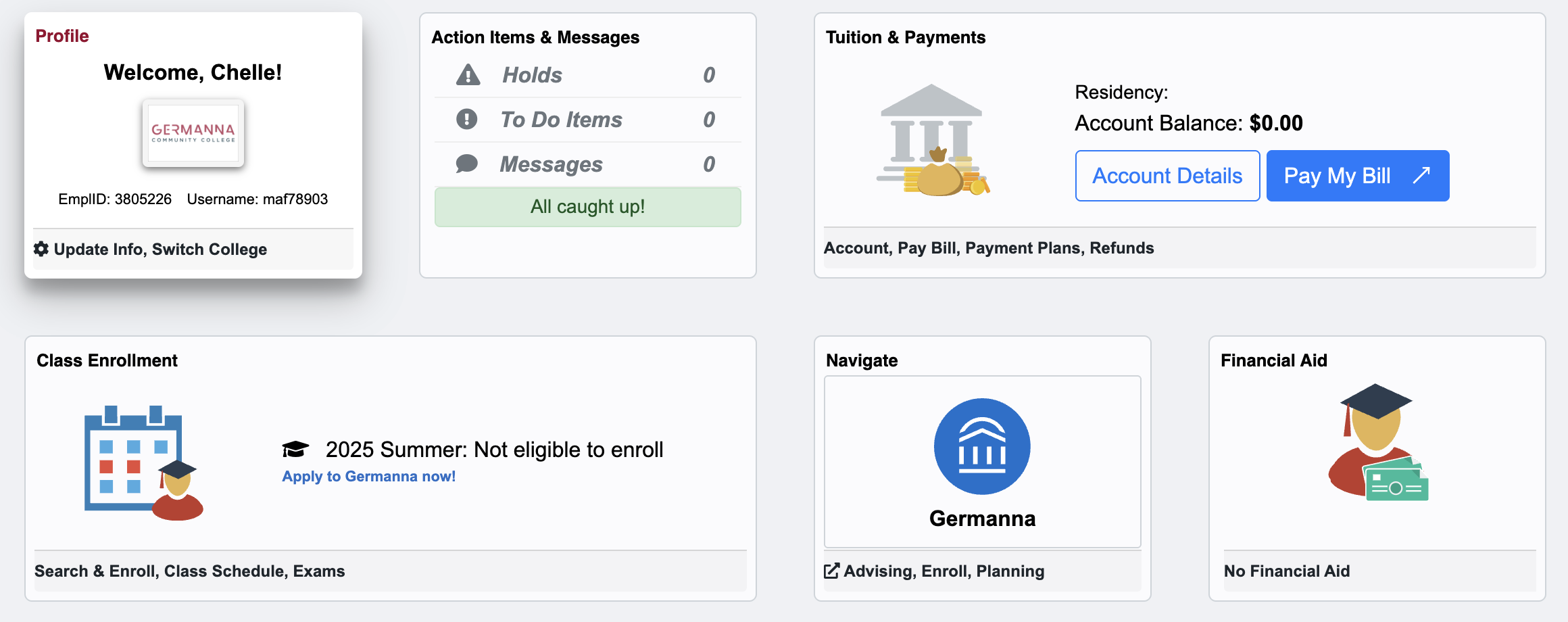Click the graduation cap icon beside 2025 Summer

coord(295,450)
